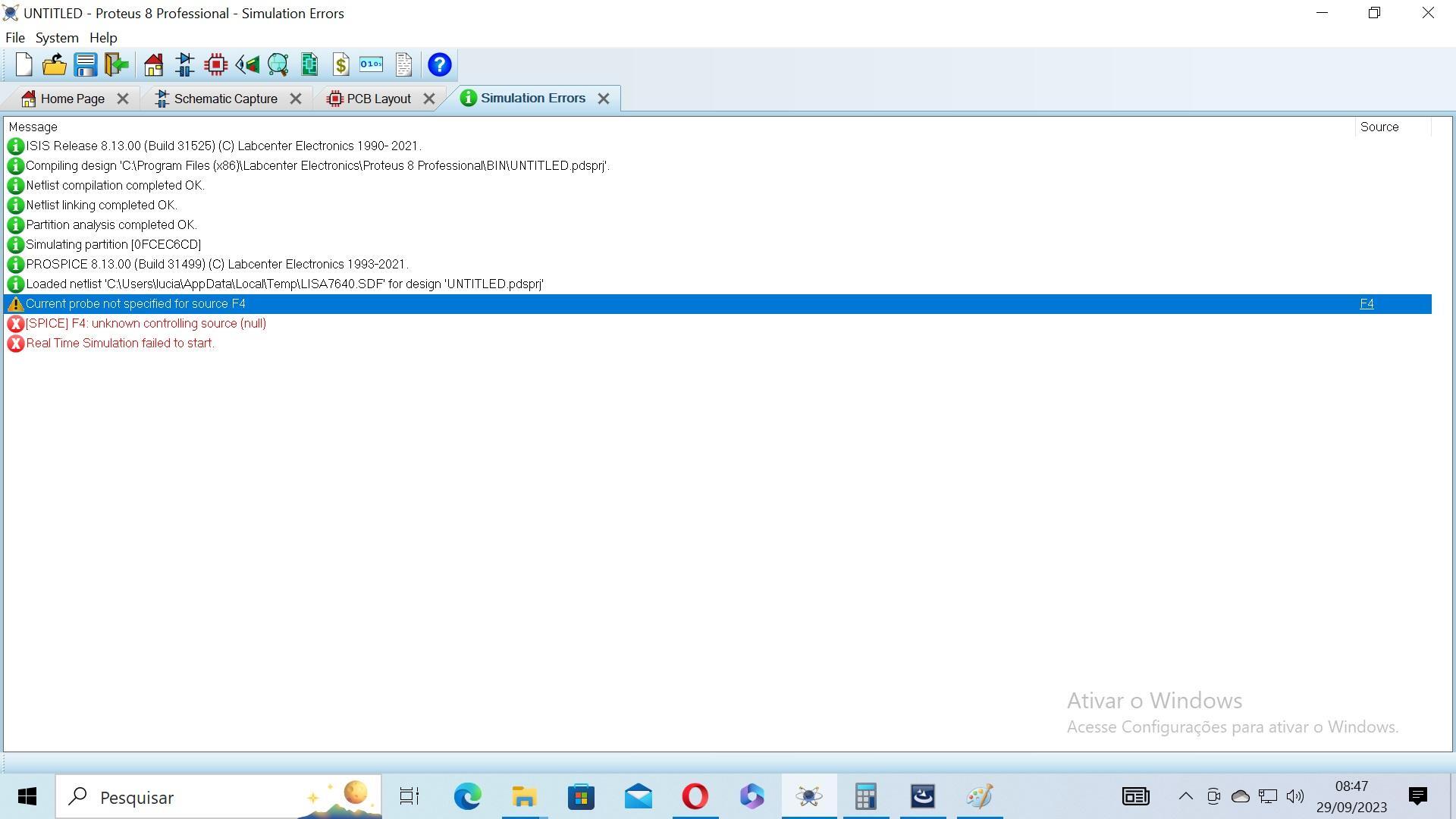Click the warning triangle icon on F4 row
1456x819 pixels.
(x=15, y=304)
